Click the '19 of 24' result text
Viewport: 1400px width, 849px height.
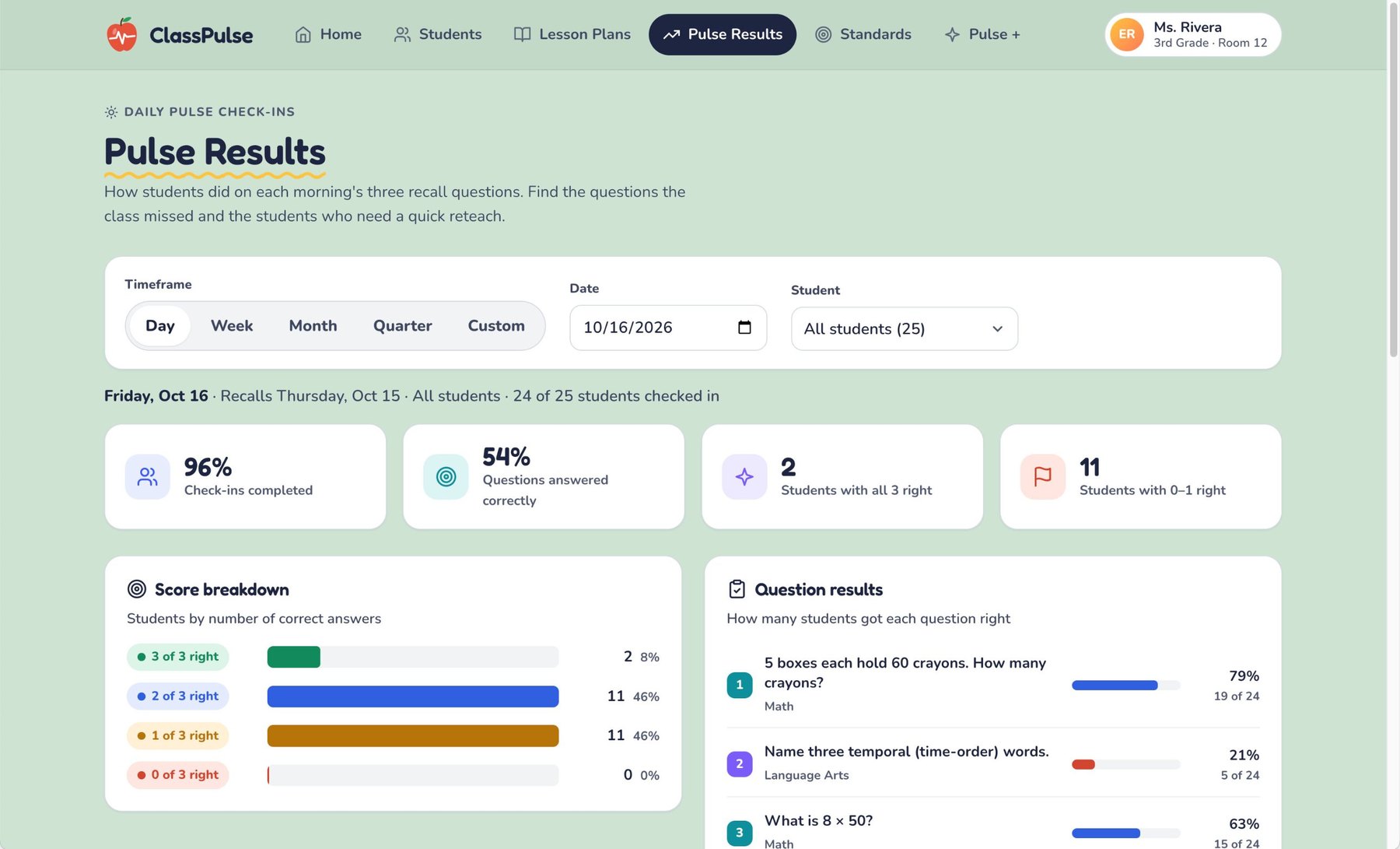click(x=1236, y=696)
